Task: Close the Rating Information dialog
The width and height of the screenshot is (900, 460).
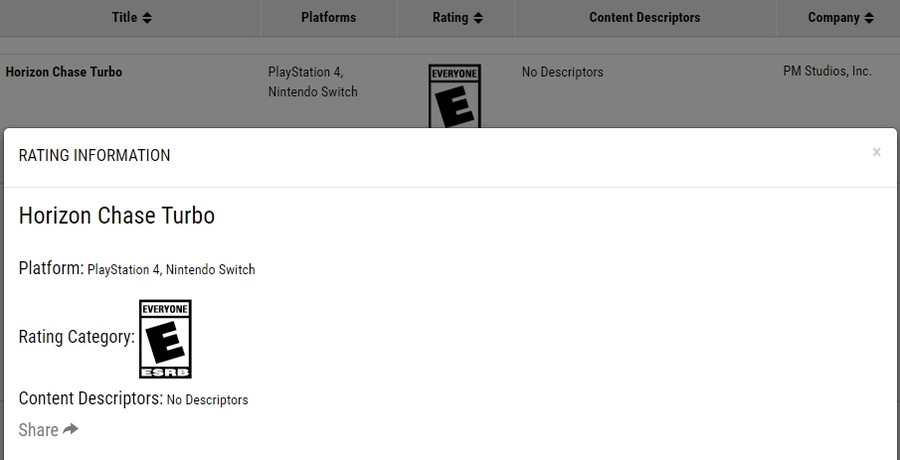Action: (876, 152)
